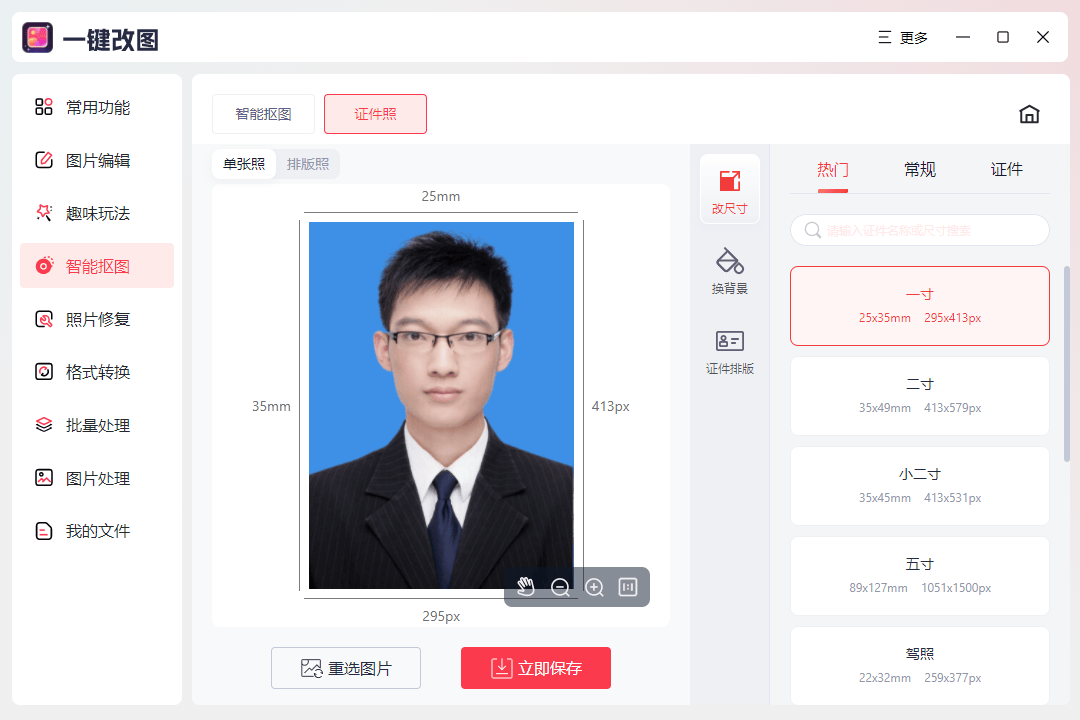Click the 立即保存 save button
The height and width of the screenshot is (720, 1080).
[x=535, y=667]
